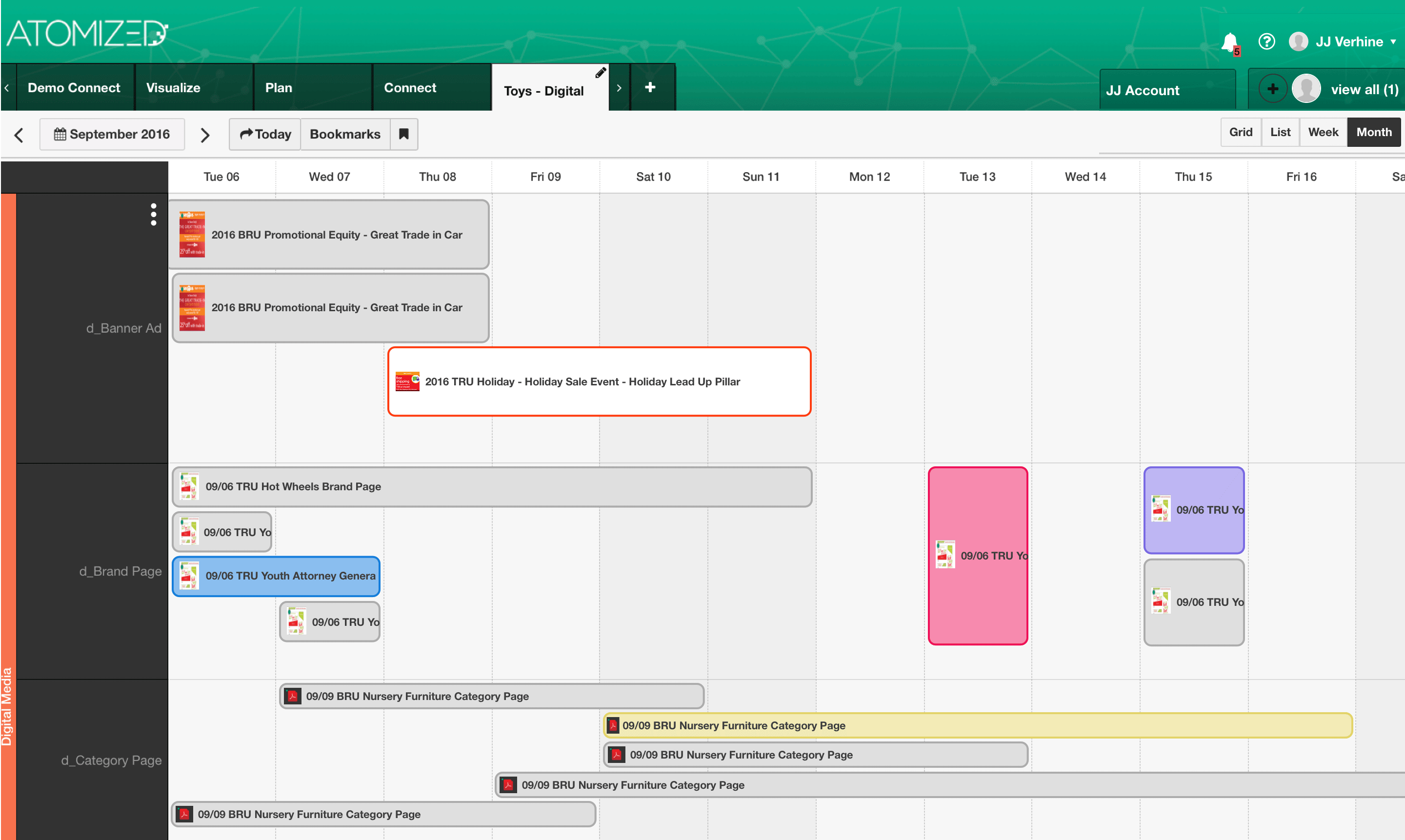This screenshot has width=1405, height=840.
Task: Switch to Grid view
Action: [1240, 132]
